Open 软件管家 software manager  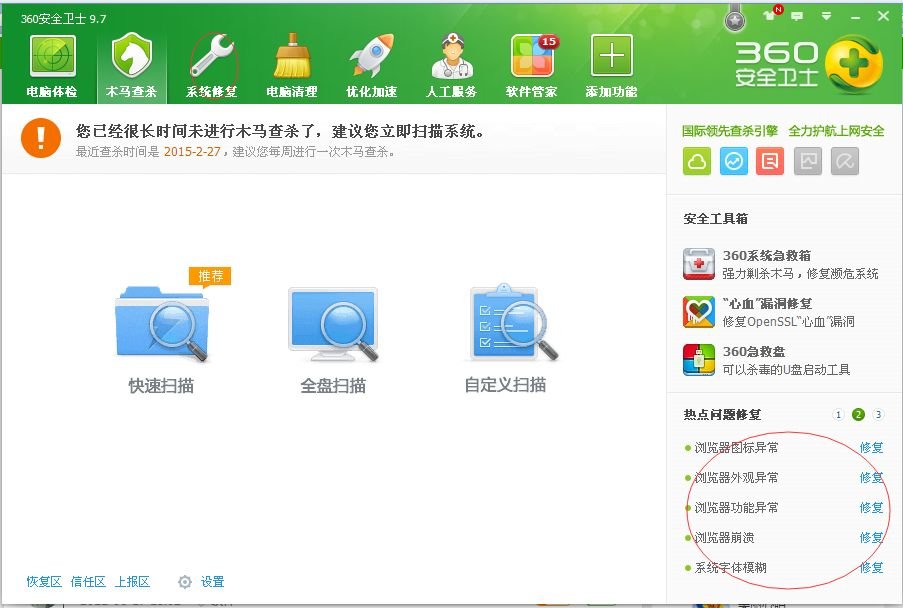pos(532,65)
